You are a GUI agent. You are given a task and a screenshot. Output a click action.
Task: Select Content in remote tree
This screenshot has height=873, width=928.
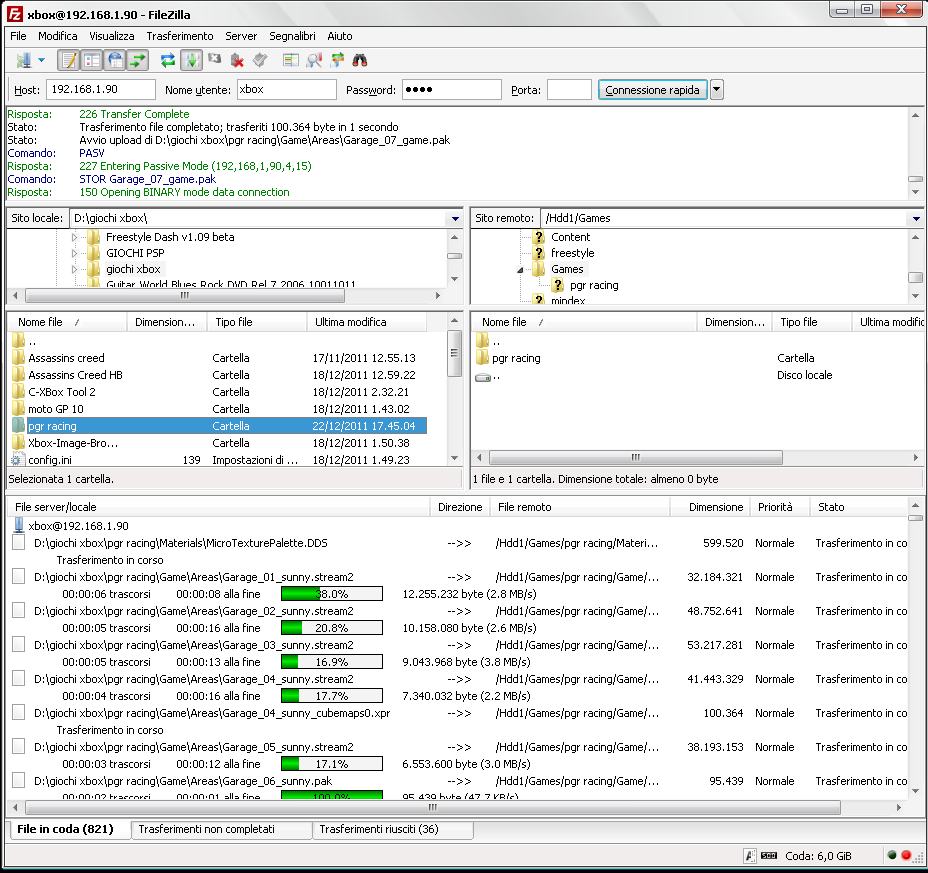571,237
